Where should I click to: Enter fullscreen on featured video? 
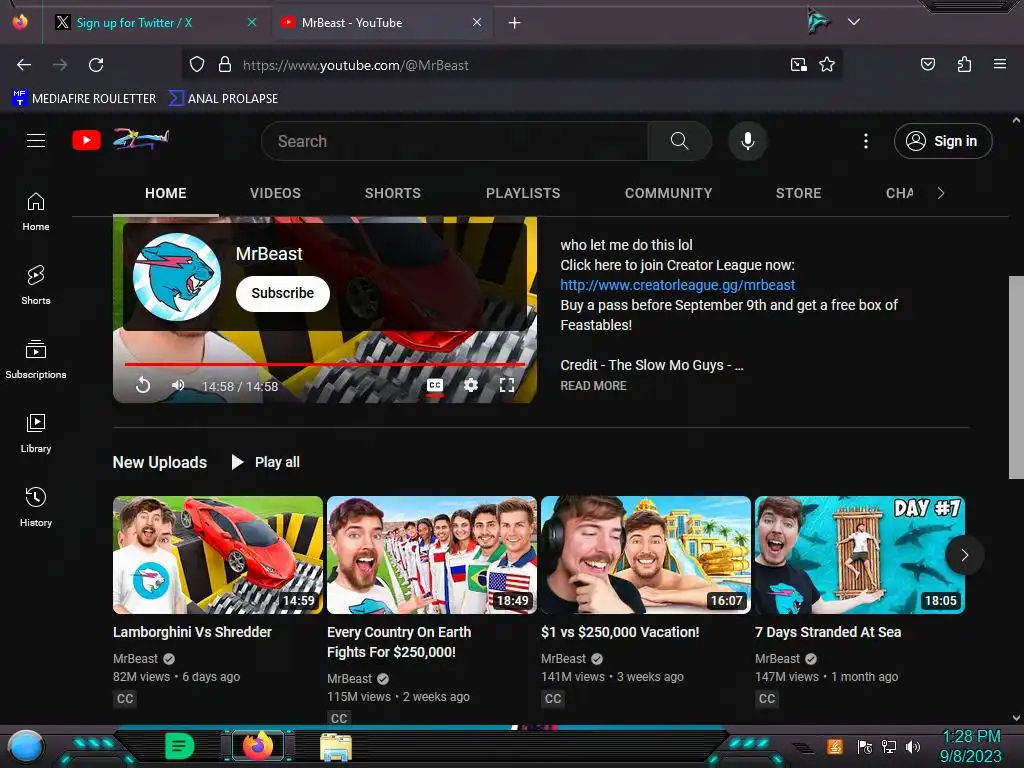pyautogui.click(x=507, y=385)
